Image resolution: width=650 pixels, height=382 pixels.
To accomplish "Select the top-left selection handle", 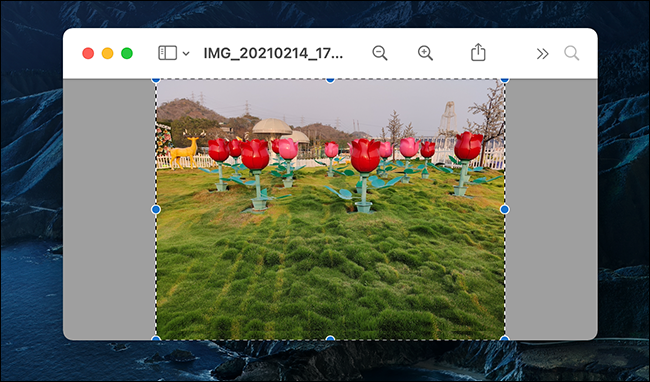I will (156, 80).
